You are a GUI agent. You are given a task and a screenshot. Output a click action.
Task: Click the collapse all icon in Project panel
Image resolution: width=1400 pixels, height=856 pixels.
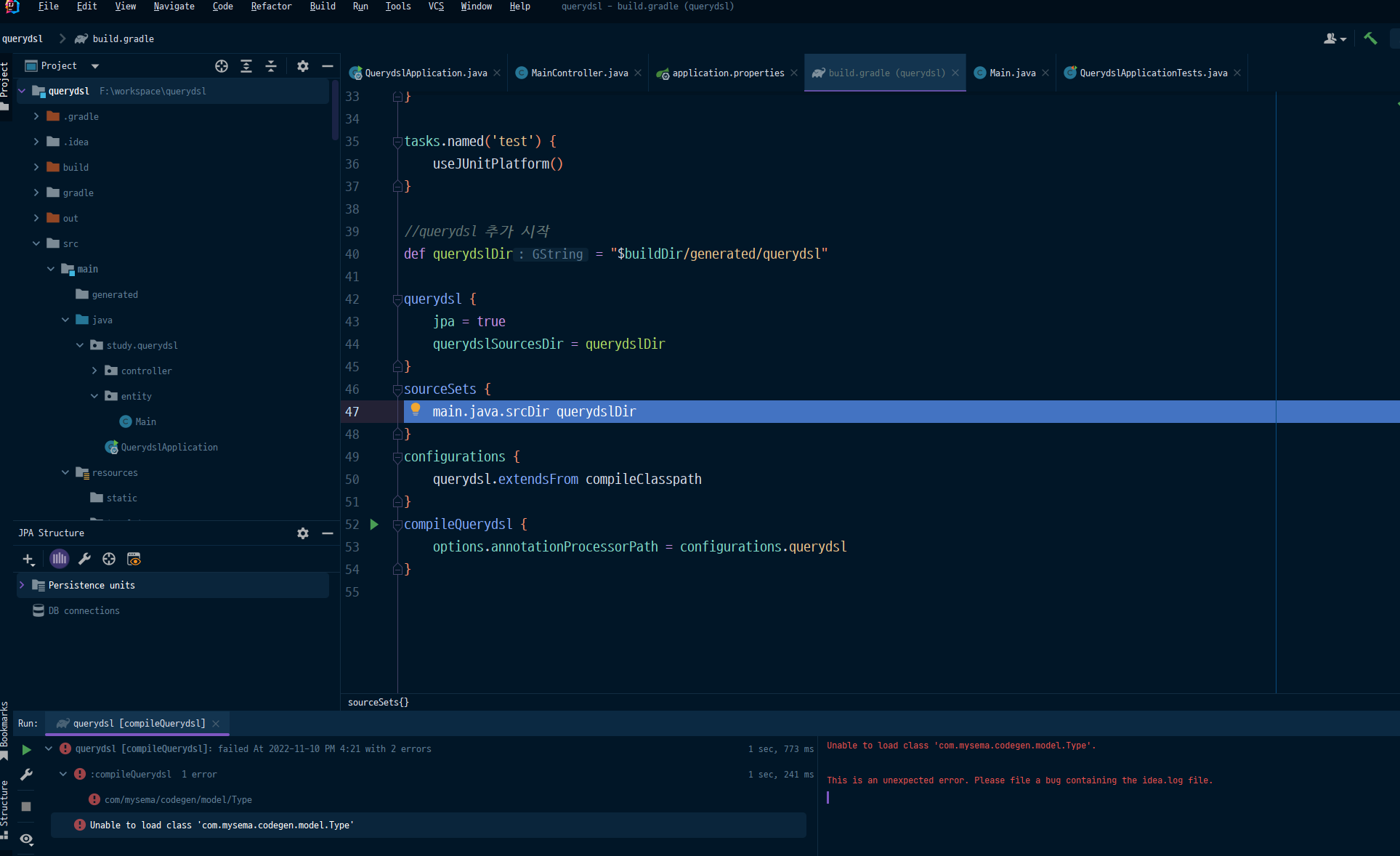[271, 66]
